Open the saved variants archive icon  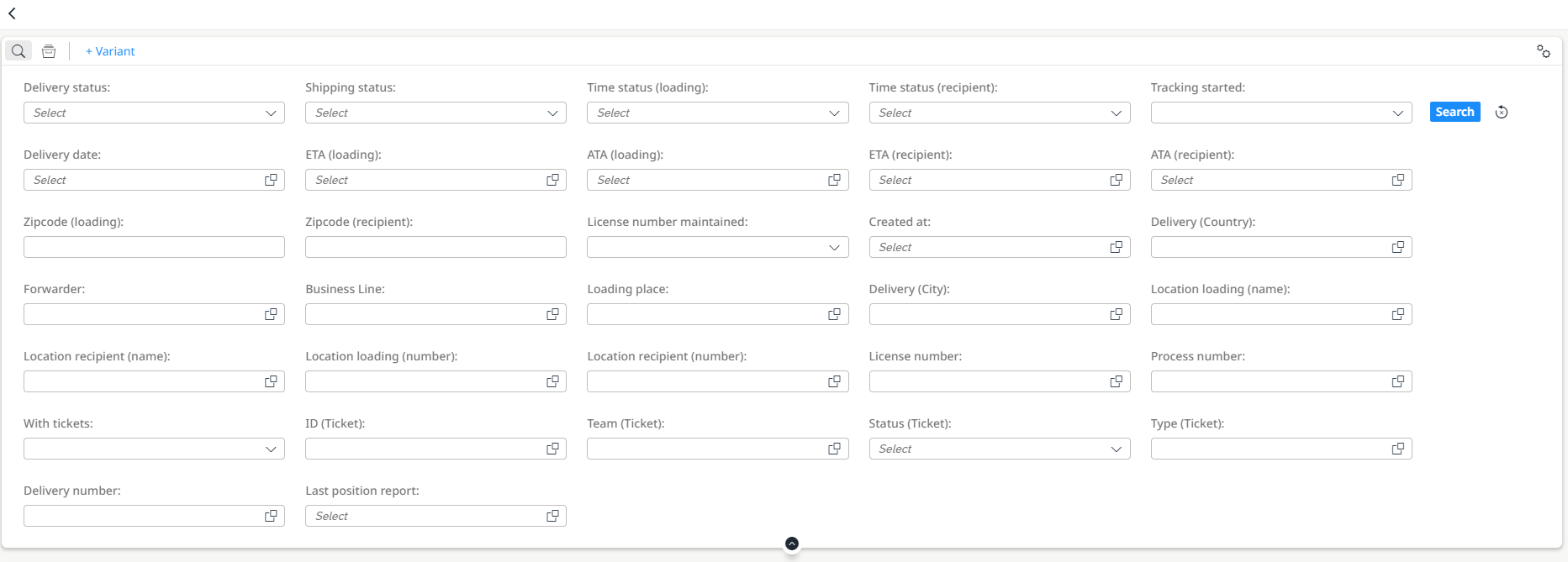49,51
